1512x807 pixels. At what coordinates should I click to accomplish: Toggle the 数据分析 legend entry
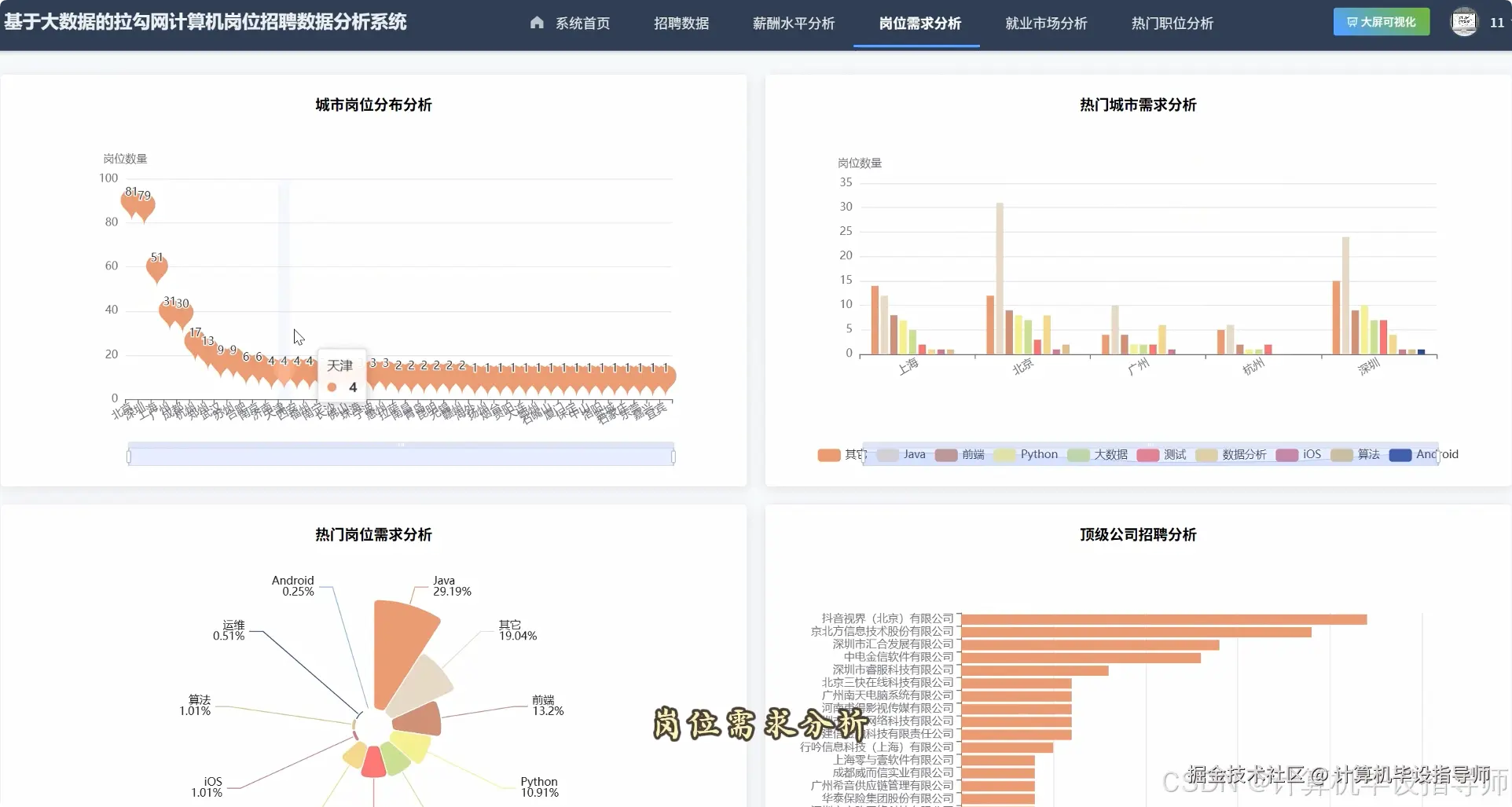coord(1231,455)
